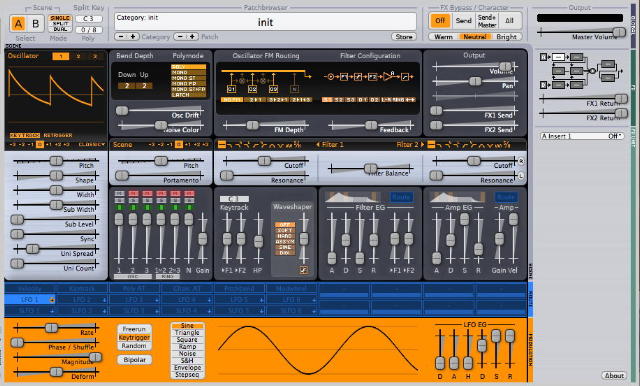Select Stepseq LFO waveform
Image resolution: width=640 pixels, height=386 pixels.
[187, 374]
